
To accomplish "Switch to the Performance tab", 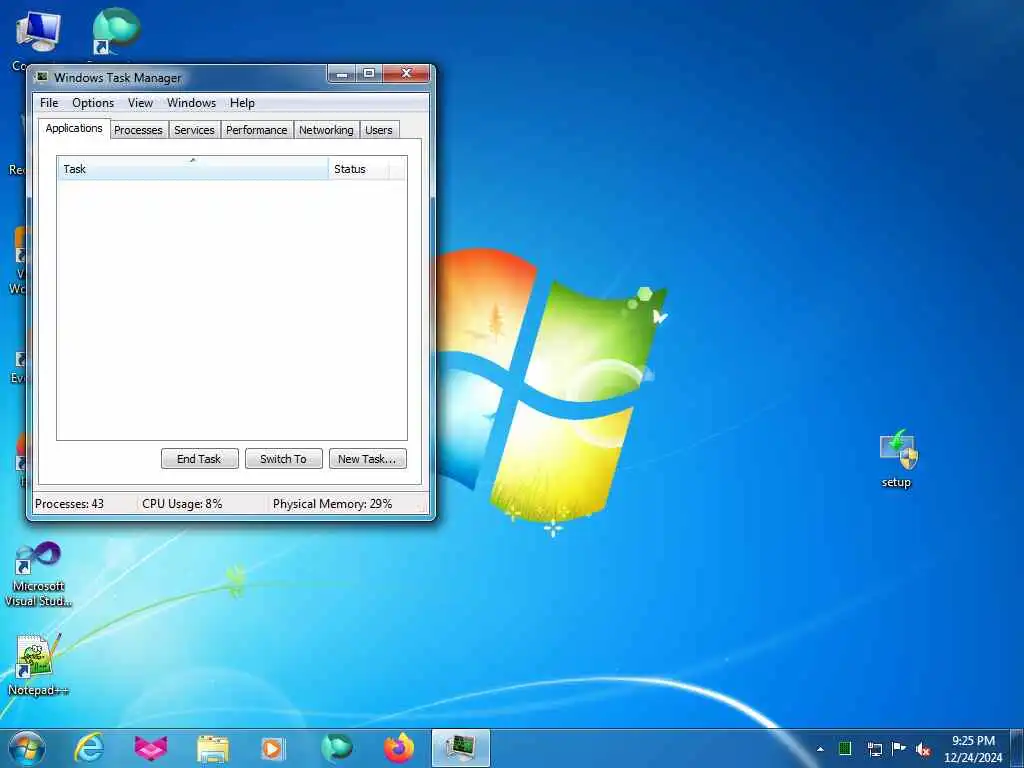I will coord(257,130).
